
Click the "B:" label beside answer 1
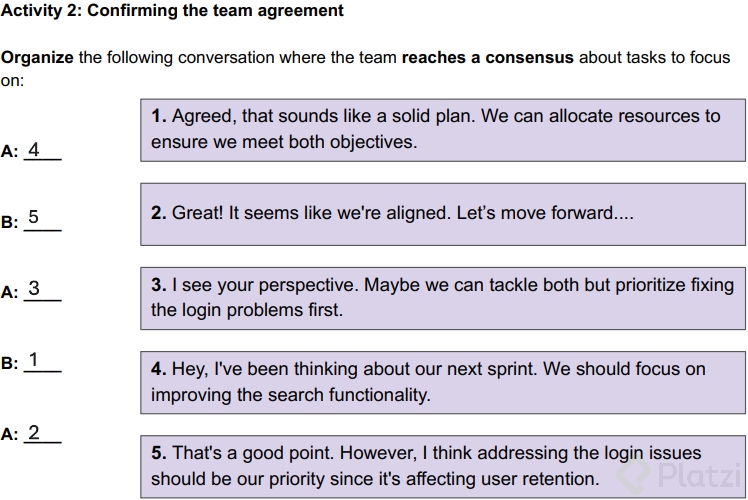(x=10, y=364)
